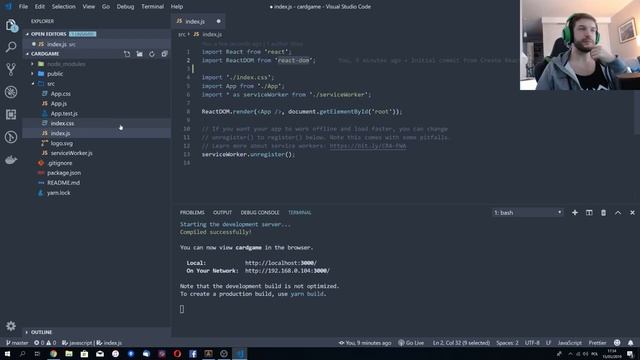Viewport: 640px width, 360px height.
Task: Click the git blame 'You, 9 minutes ago' item
Action: pos(365,343)
